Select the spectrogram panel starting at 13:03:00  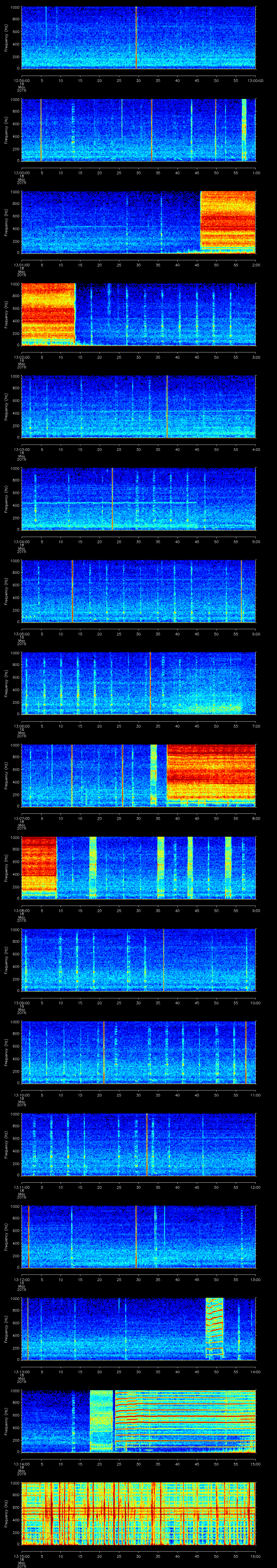click(138, 407)
